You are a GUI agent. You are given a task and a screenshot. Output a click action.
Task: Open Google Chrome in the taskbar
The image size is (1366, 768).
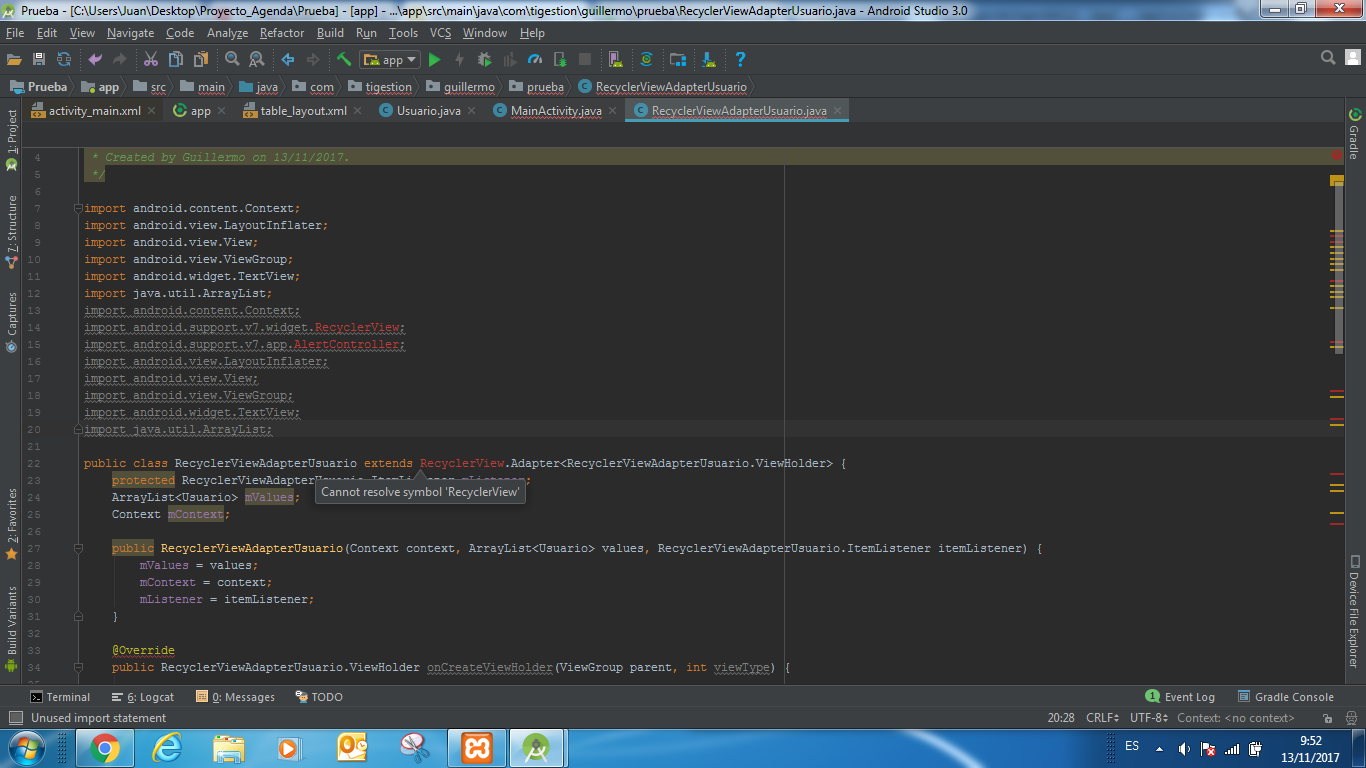point(104,748)
